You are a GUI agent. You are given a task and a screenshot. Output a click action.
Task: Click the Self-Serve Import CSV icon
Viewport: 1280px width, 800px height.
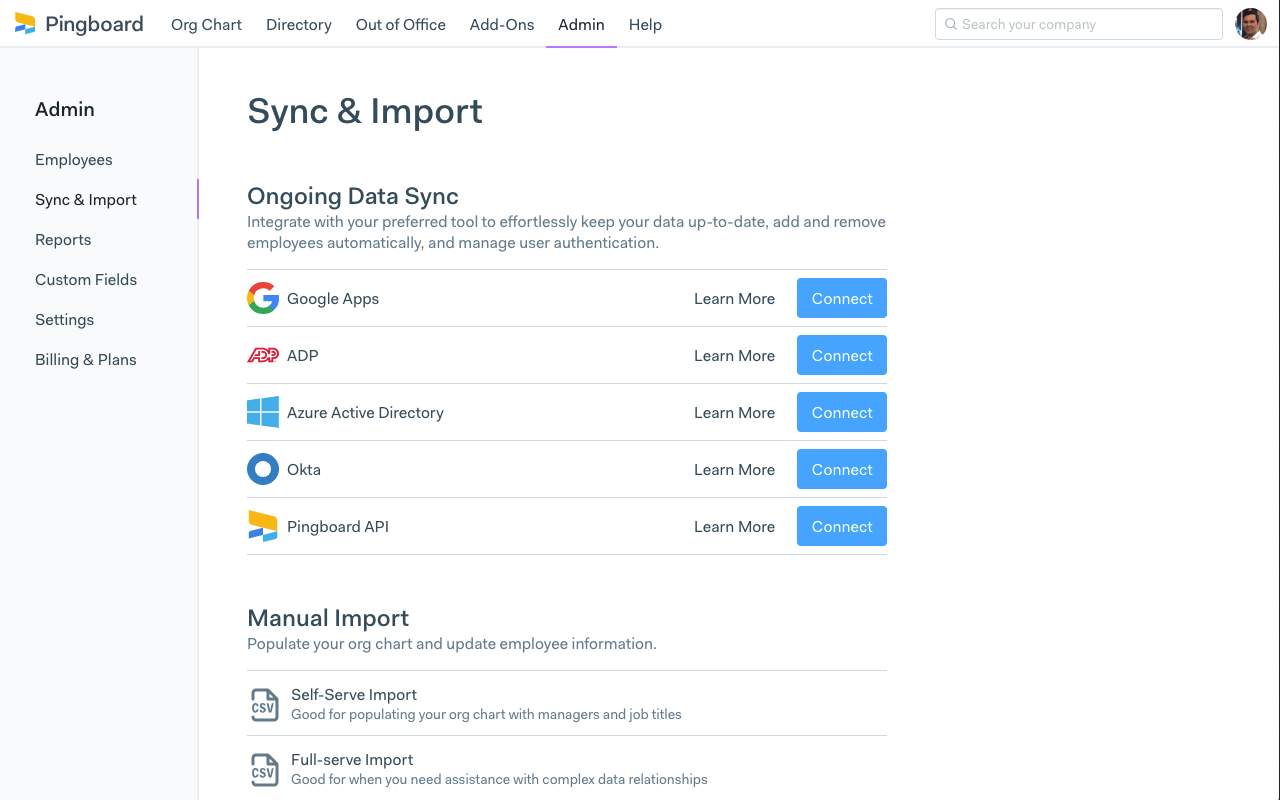click(x=264, y=703)
